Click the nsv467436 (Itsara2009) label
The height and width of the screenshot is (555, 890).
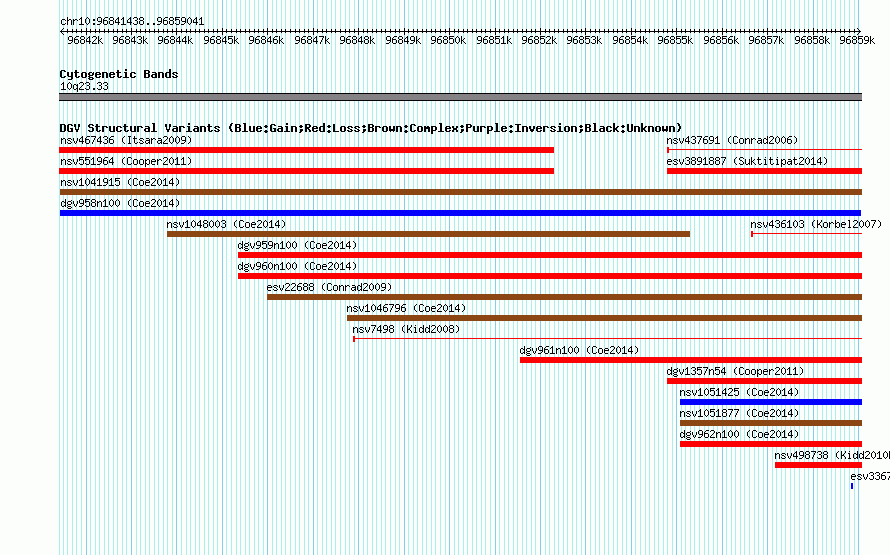[126, 140]
